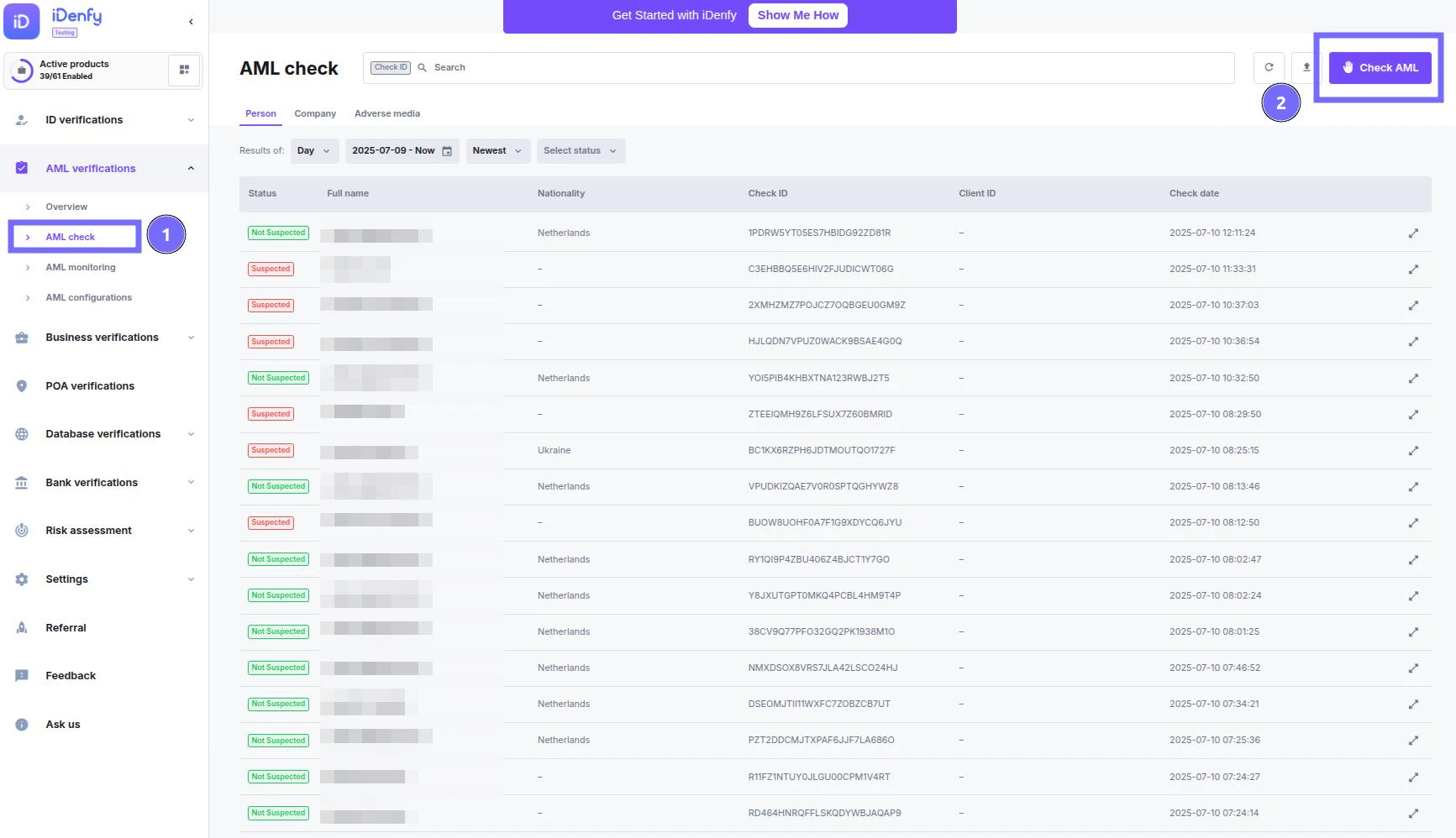Click the Show Me How button

[x=797, y=15]
